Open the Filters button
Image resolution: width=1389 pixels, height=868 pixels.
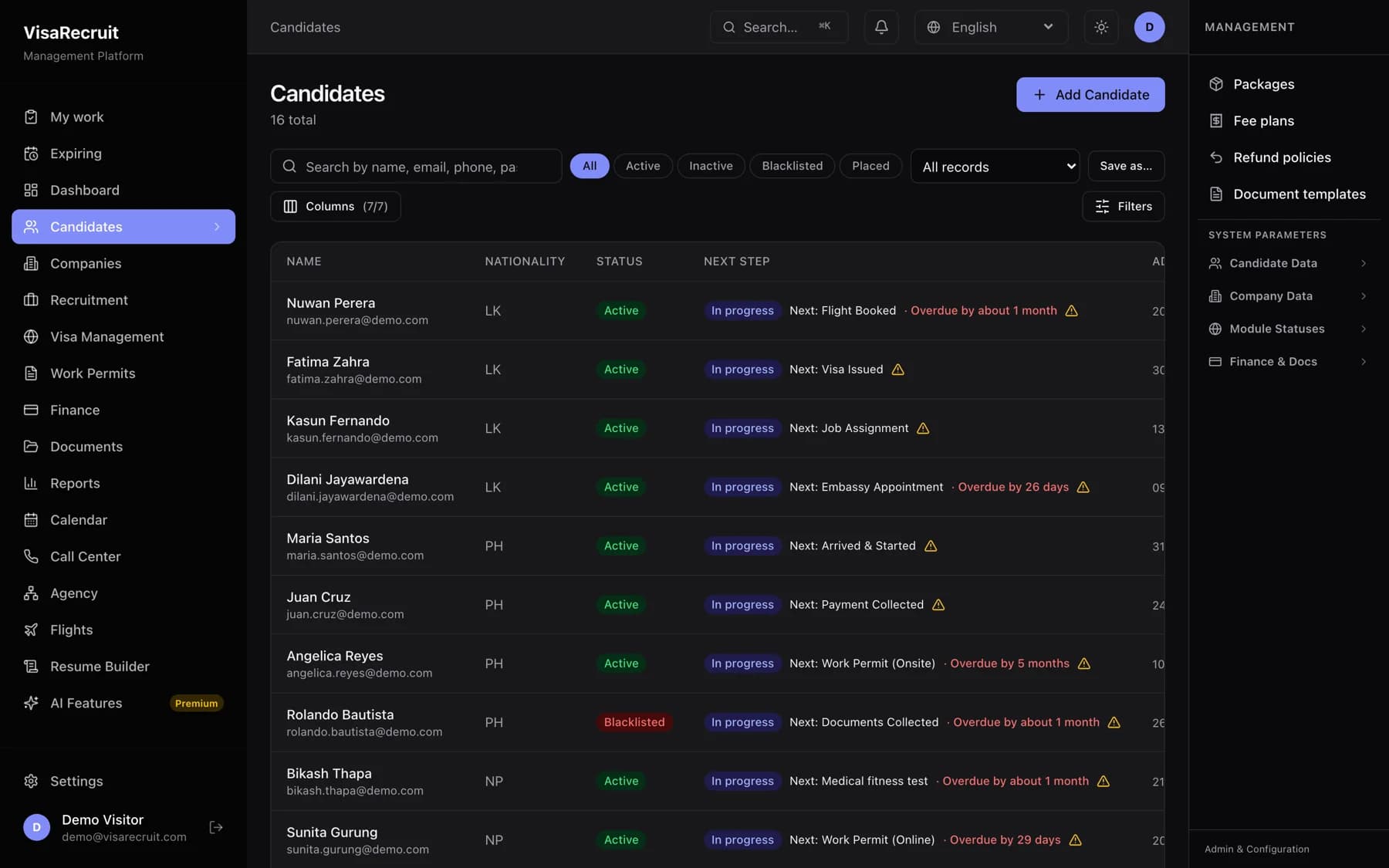click(1123, 206)
